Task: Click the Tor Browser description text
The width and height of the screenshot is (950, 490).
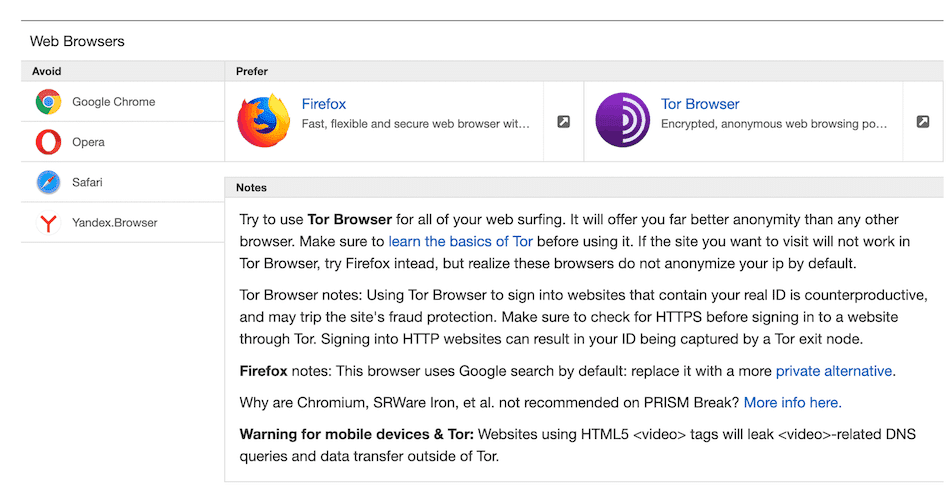Action: coord(774,125)
